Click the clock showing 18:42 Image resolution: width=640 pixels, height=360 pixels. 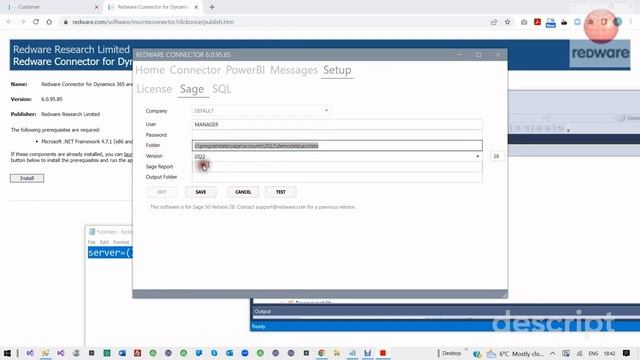point(609,353)
